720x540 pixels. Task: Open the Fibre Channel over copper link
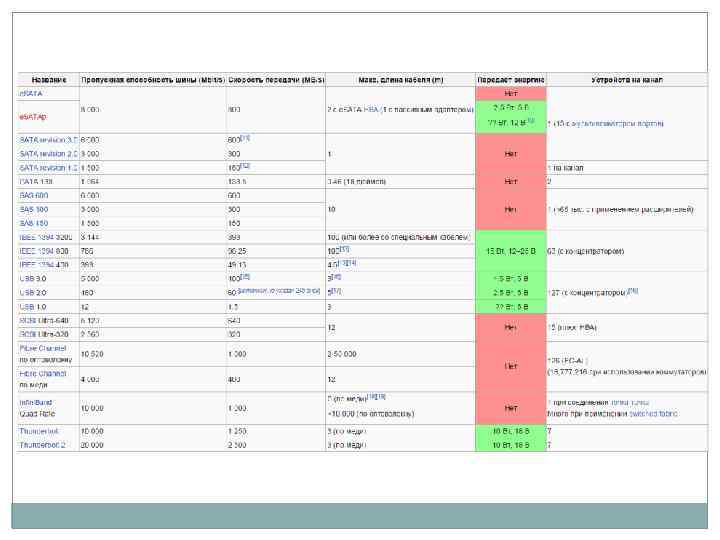[43, 374]
